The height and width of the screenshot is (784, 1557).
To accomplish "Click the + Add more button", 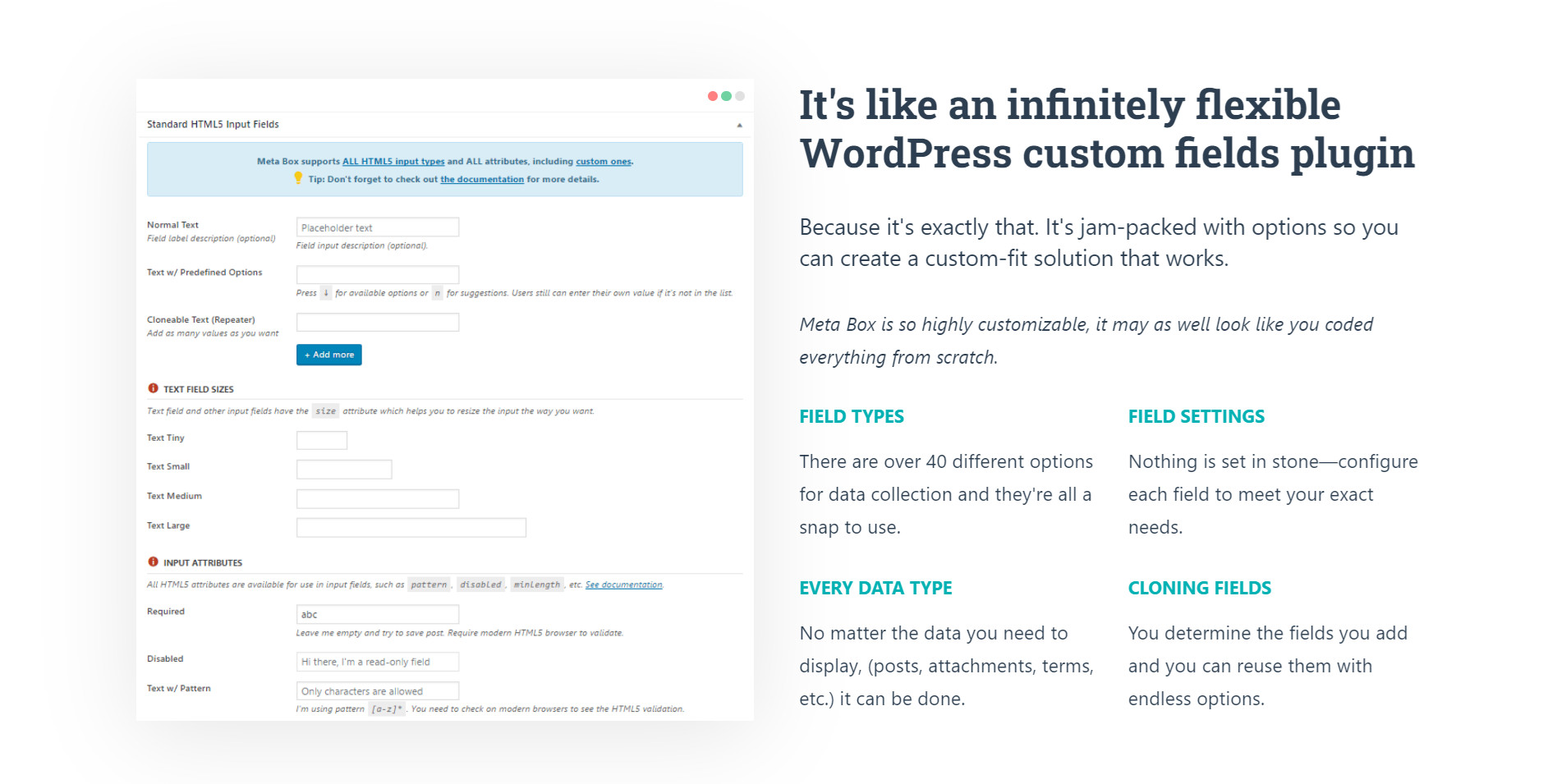I will [328, 355].
